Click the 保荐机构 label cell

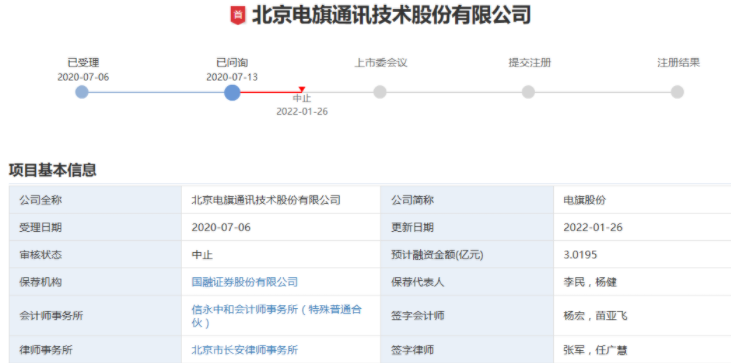96,282
